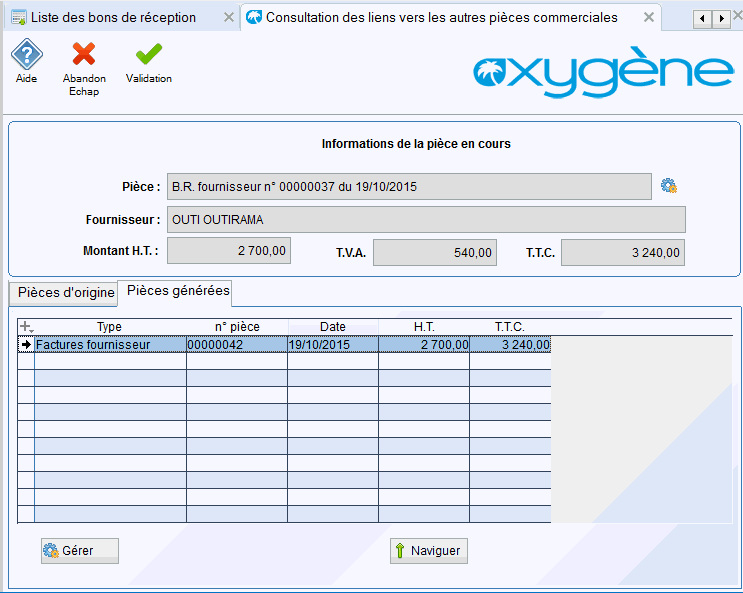This screenshot has width=743, height=593.
Task: Close the Consultation des liens tab
Action: (x=649, y=18)
